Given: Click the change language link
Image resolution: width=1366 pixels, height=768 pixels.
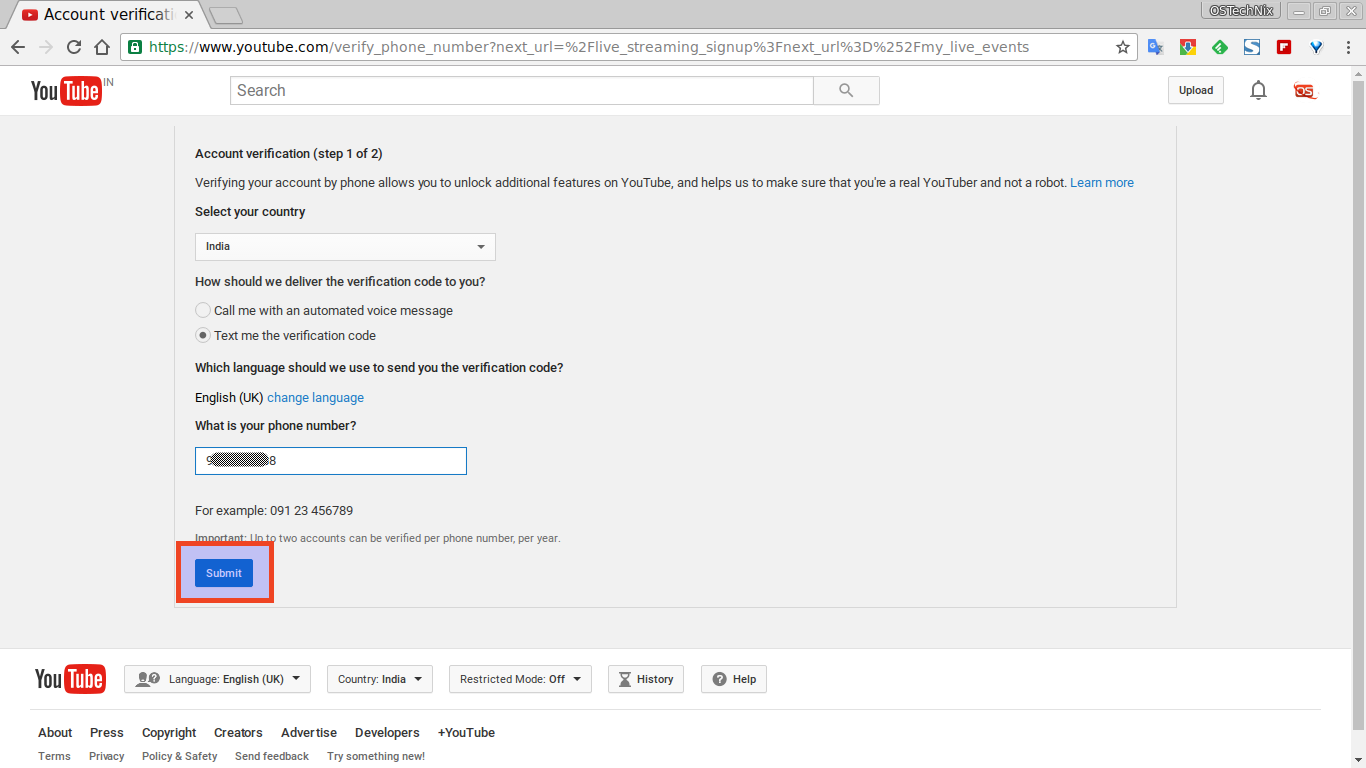Looking at the screenshot, I should pyautogui.click(x=315, y=398).
